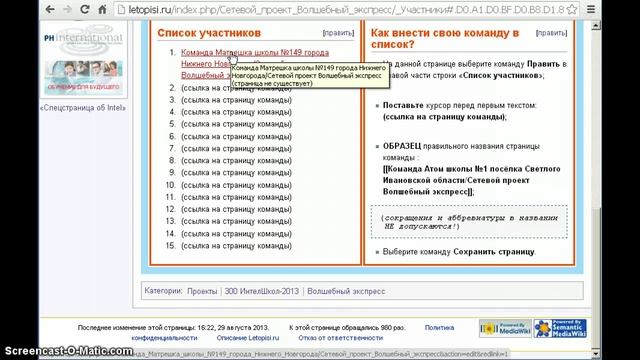The width and height of the screenshot is (640, 360).
Task: Click the page scrollbar up arrow
Action: pos(596,26)
